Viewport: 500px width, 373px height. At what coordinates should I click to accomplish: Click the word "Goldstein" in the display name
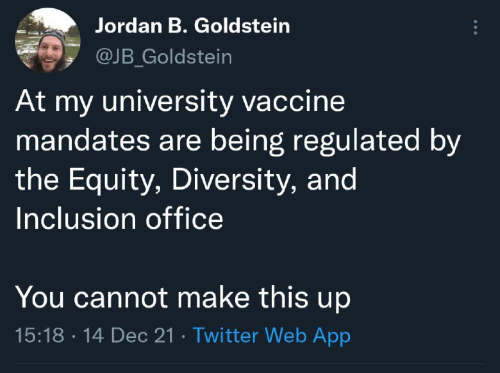click(x=242, y=26)
